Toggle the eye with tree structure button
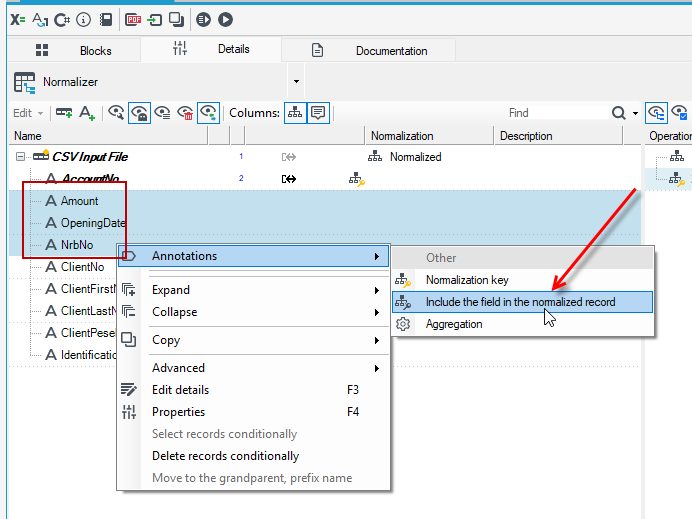Viewport: 692px width, 519px height. [656, 113]
